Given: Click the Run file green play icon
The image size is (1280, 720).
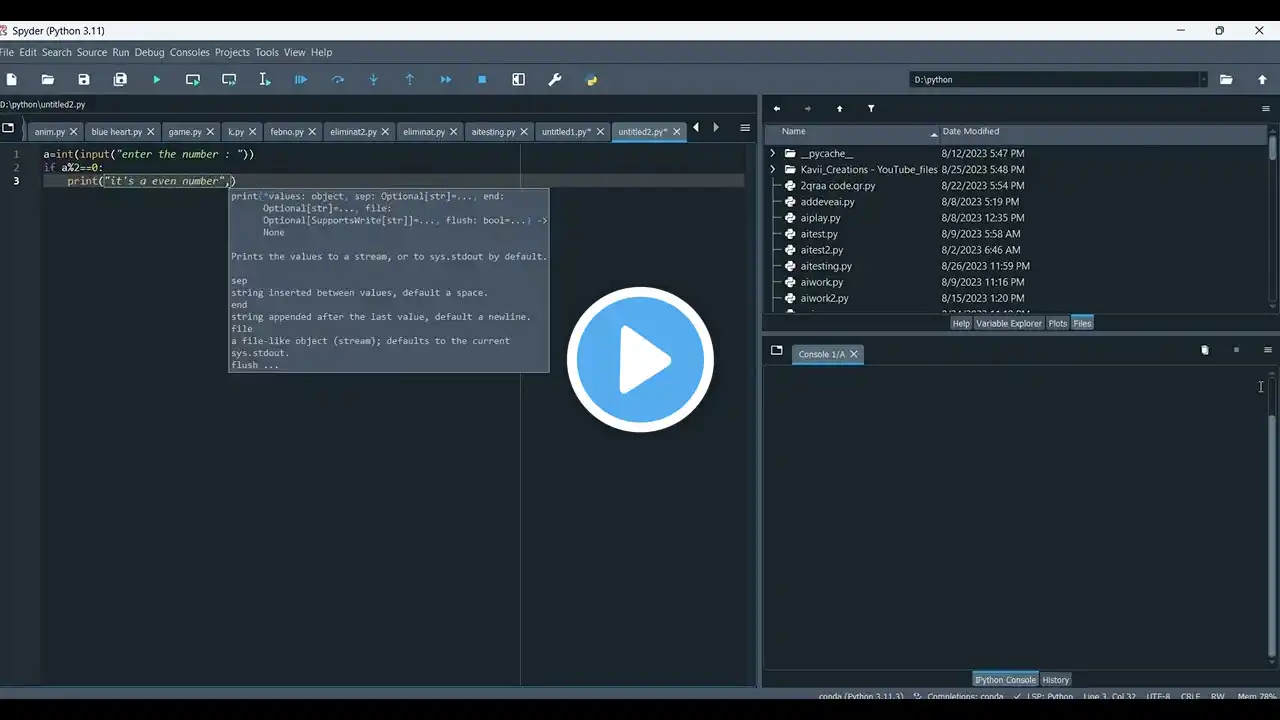Looking at the screenshot, I should [x=156, y=80].
